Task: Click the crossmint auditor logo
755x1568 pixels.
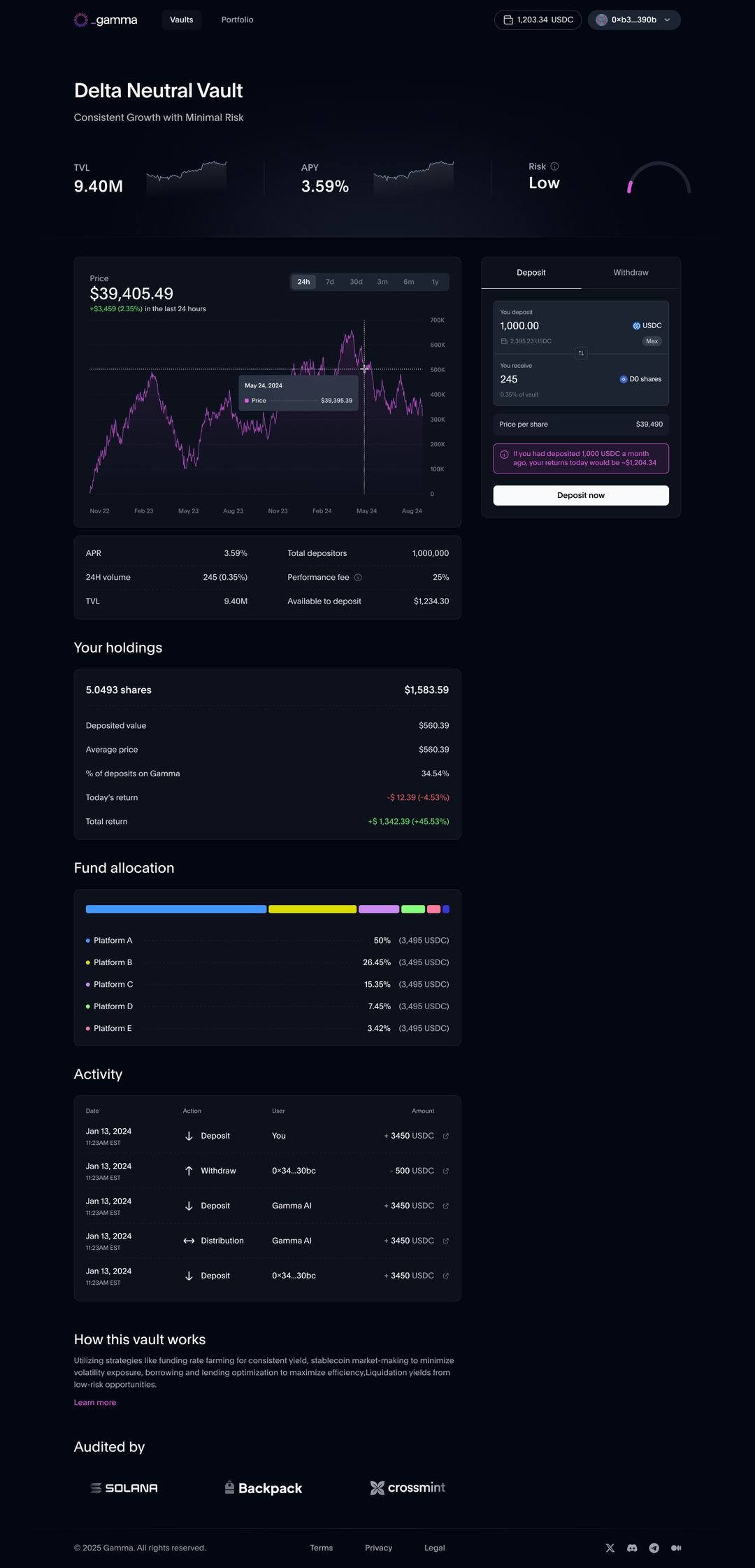Action: pos(408,1488)
